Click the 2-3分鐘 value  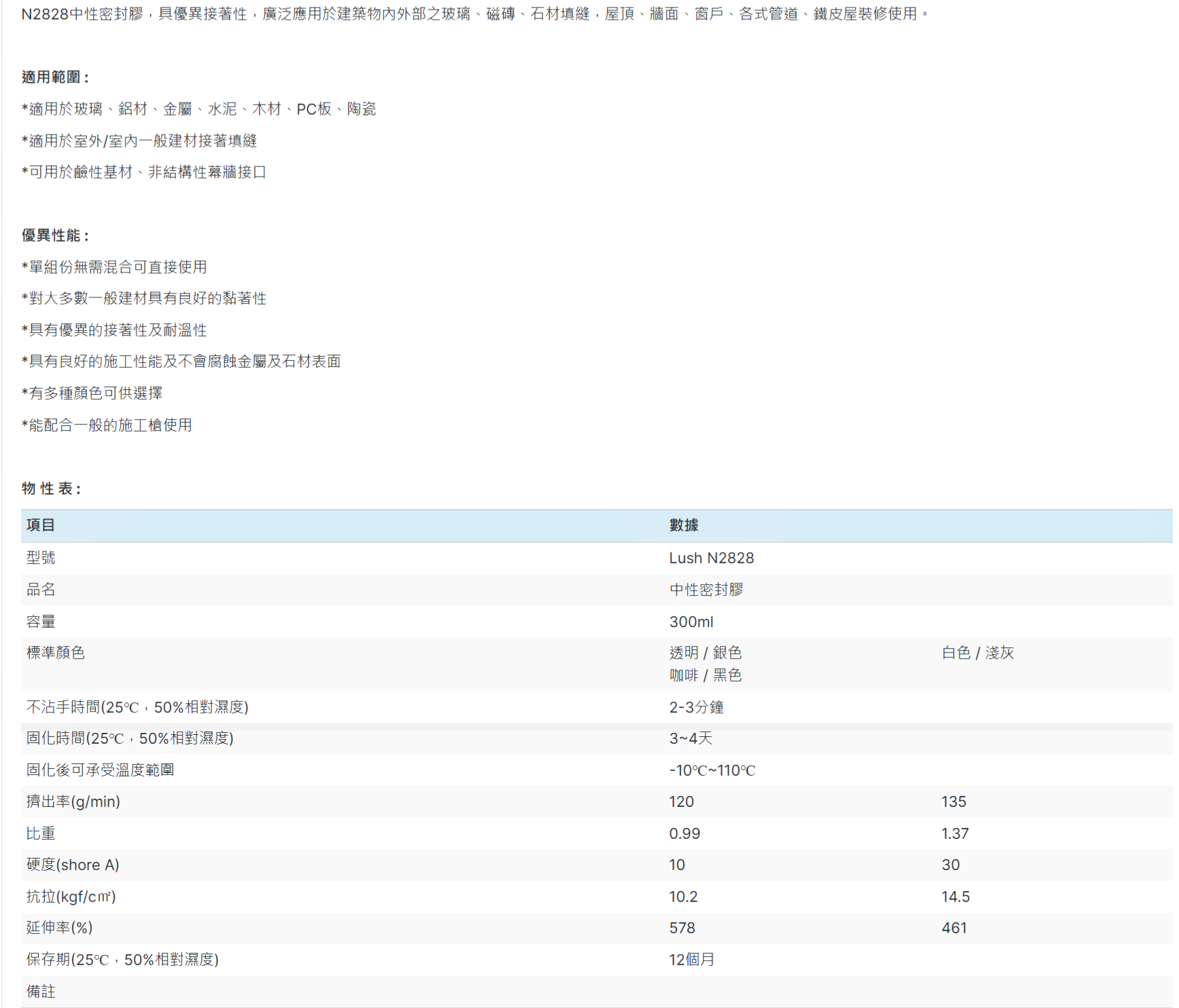pyautogui.click(x=697, y=707)
